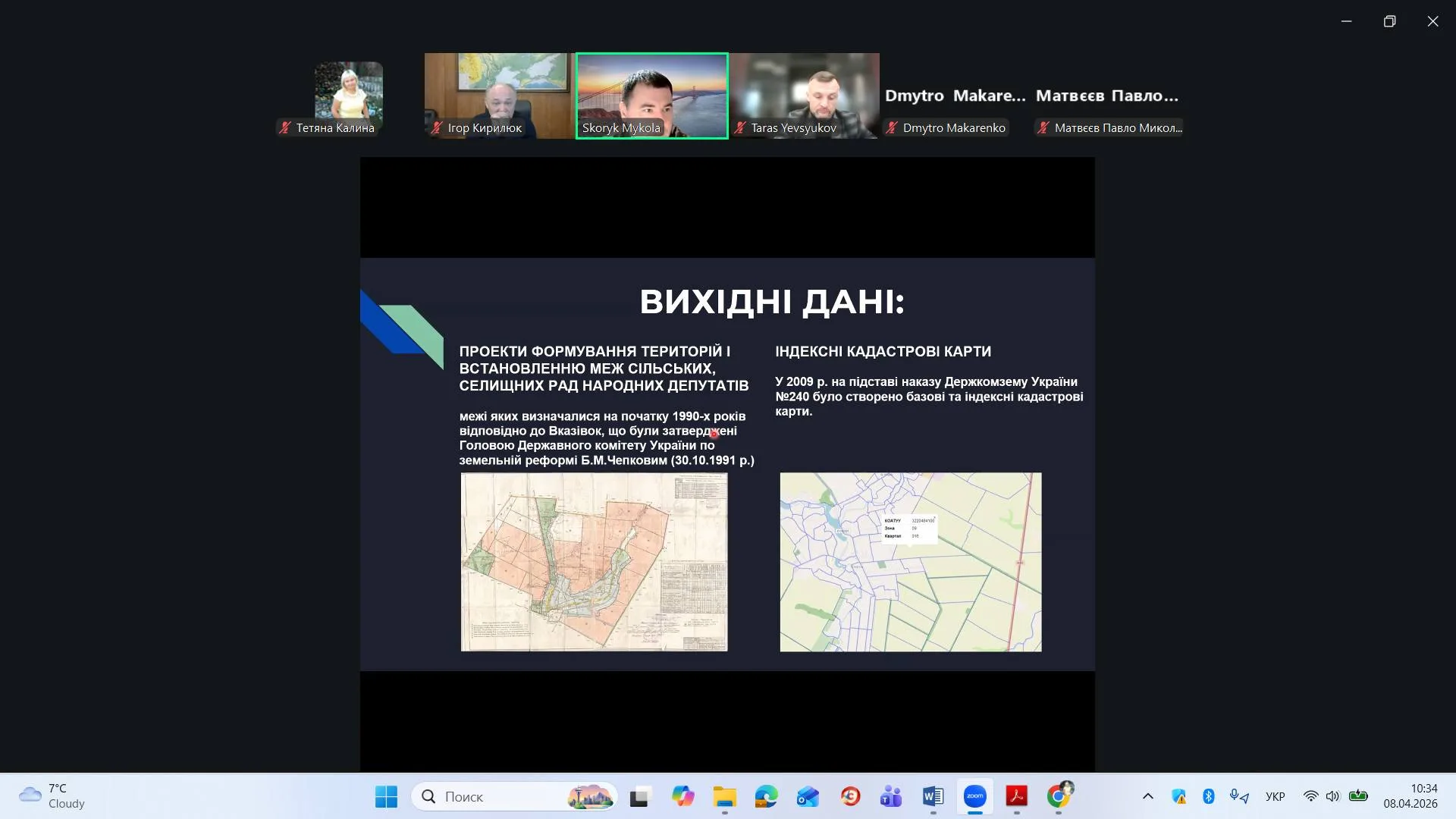Open Task View on taskbar
1456x819 pixels.
coord(640,796)
